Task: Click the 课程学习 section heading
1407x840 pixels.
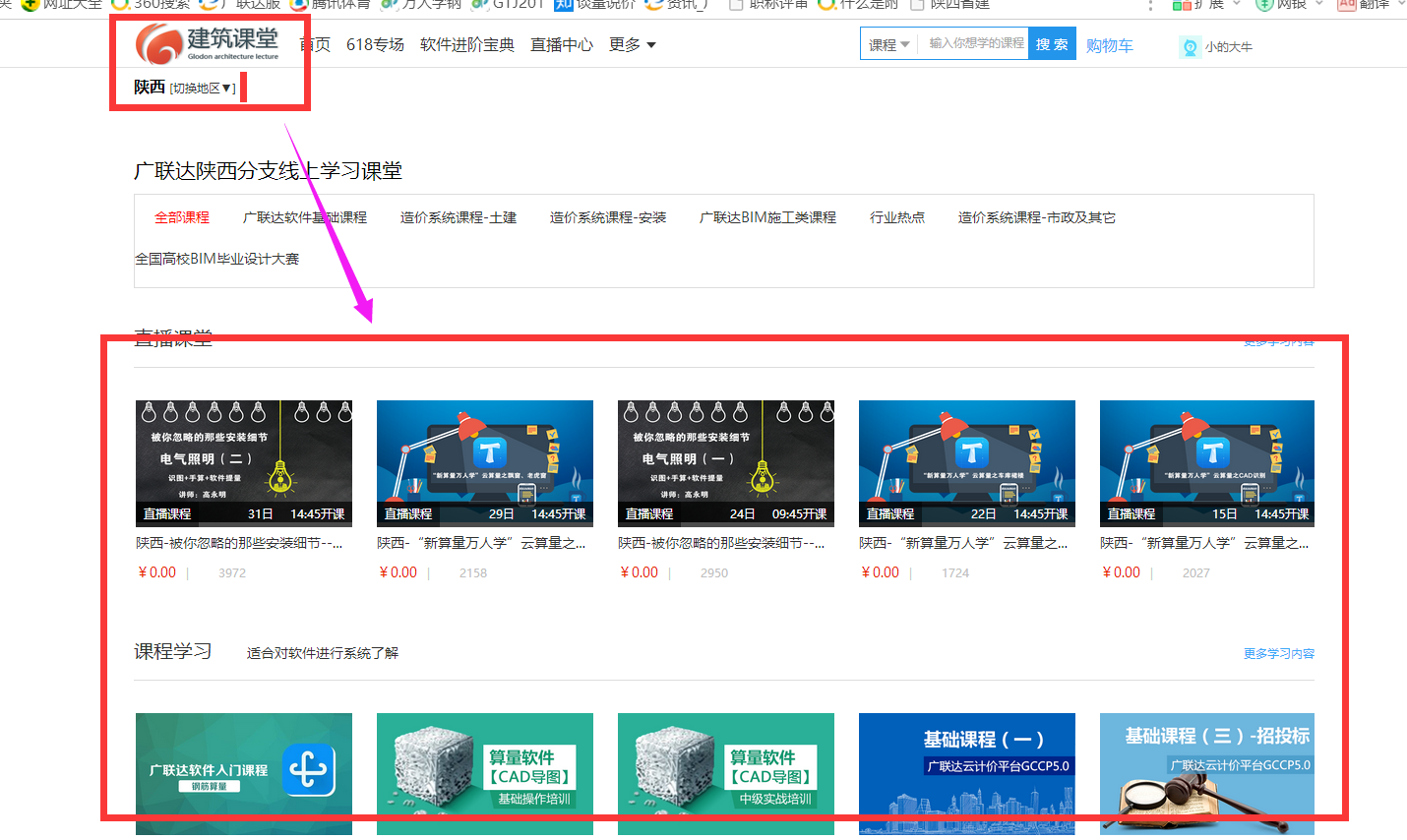Action: point(173,651)
